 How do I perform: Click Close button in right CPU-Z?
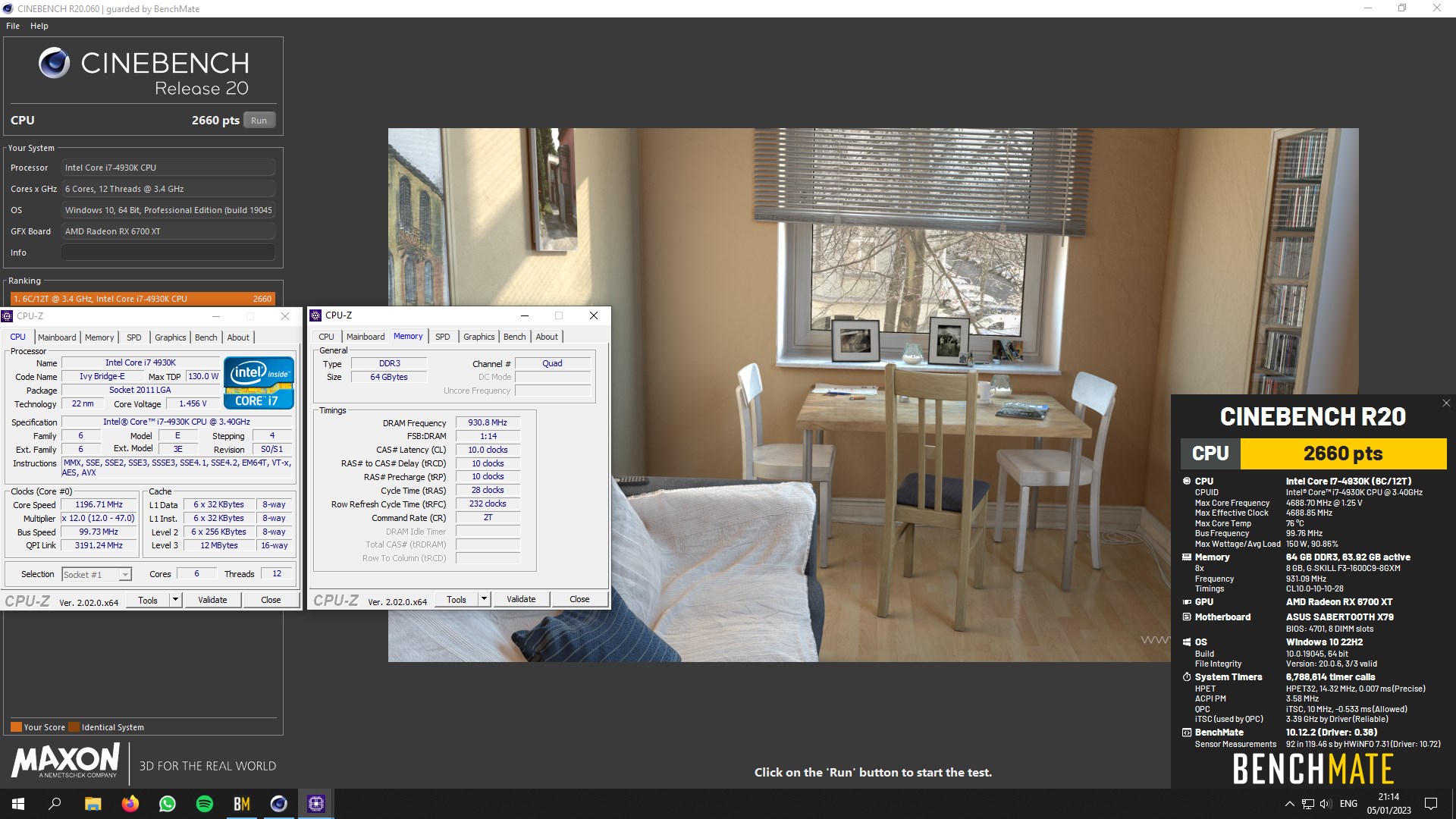579,599
